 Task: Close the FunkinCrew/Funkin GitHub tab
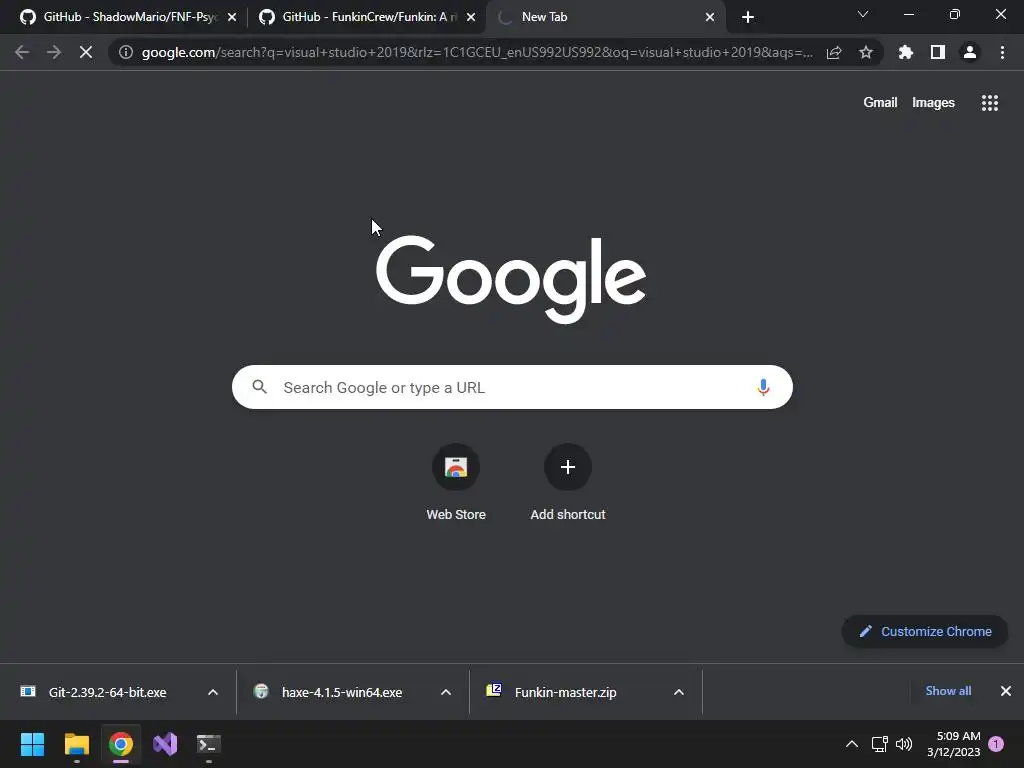(471, 17)
